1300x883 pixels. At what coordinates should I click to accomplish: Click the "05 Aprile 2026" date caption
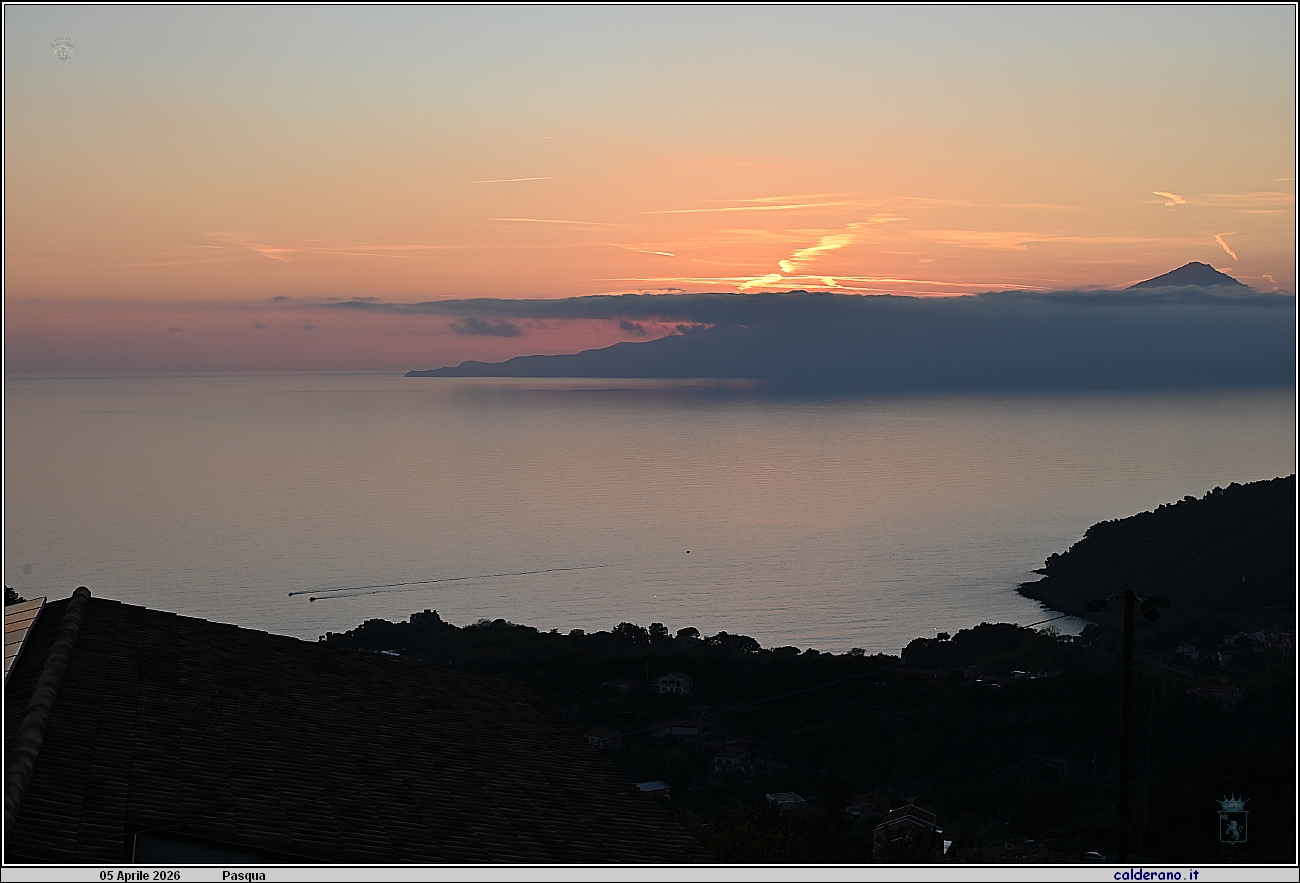(140, 875)
